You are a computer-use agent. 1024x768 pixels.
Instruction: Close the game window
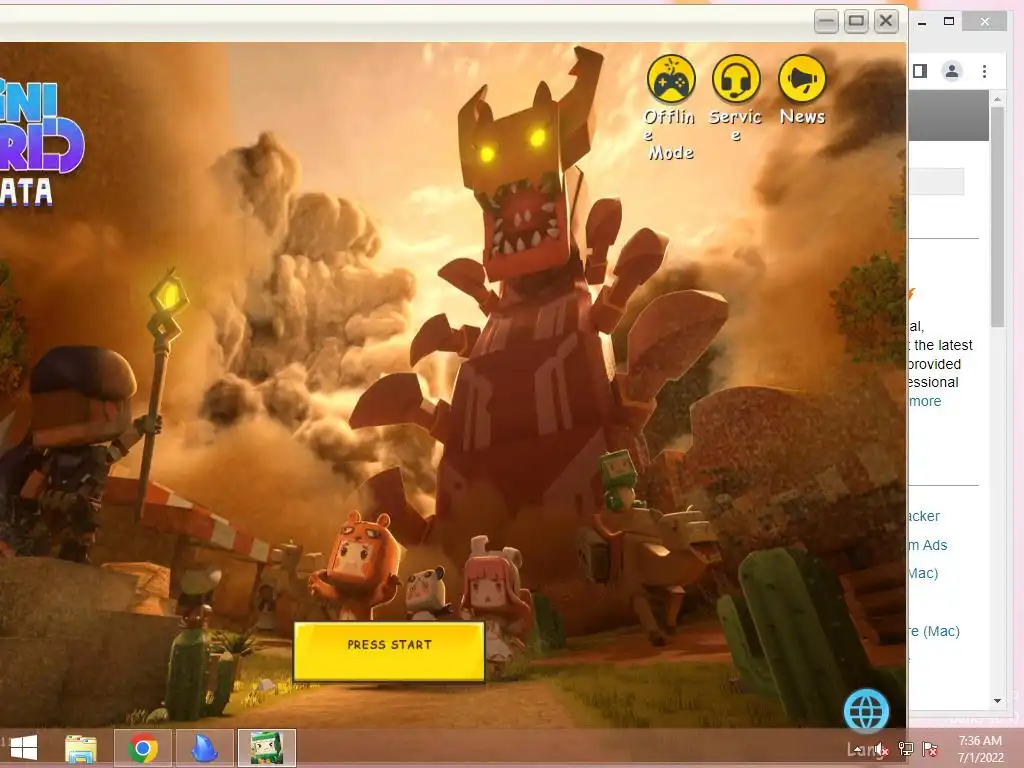[x=886, y=22]
